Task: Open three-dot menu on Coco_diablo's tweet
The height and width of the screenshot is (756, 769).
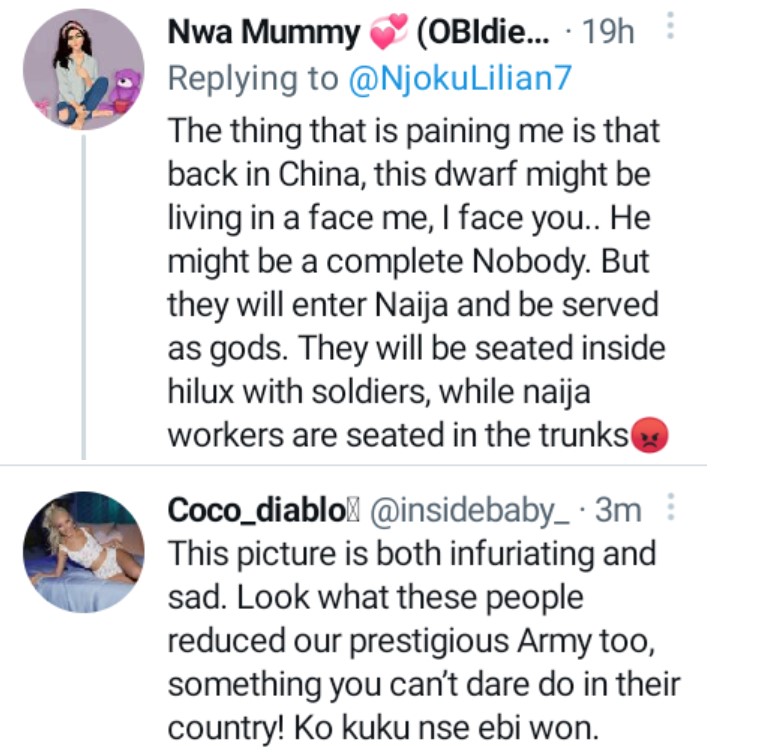Action: [x=671, y=508]
